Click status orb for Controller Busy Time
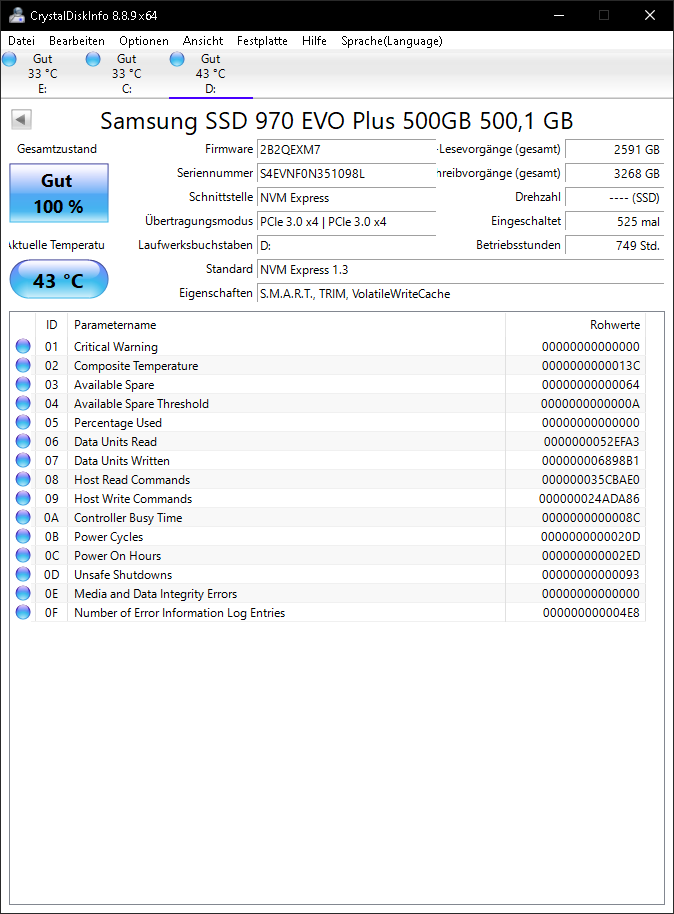 [x=23, y=517]
